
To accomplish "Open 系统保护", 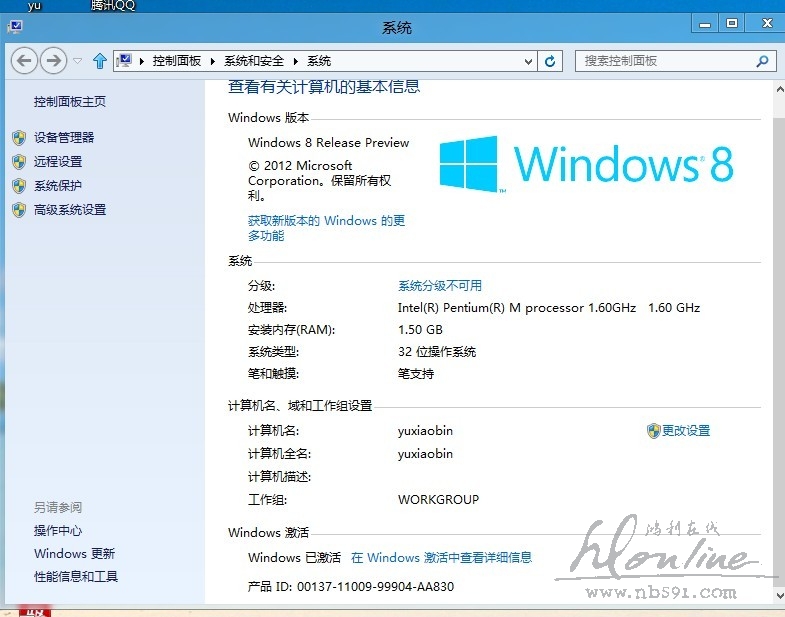I will pos(58,185).
